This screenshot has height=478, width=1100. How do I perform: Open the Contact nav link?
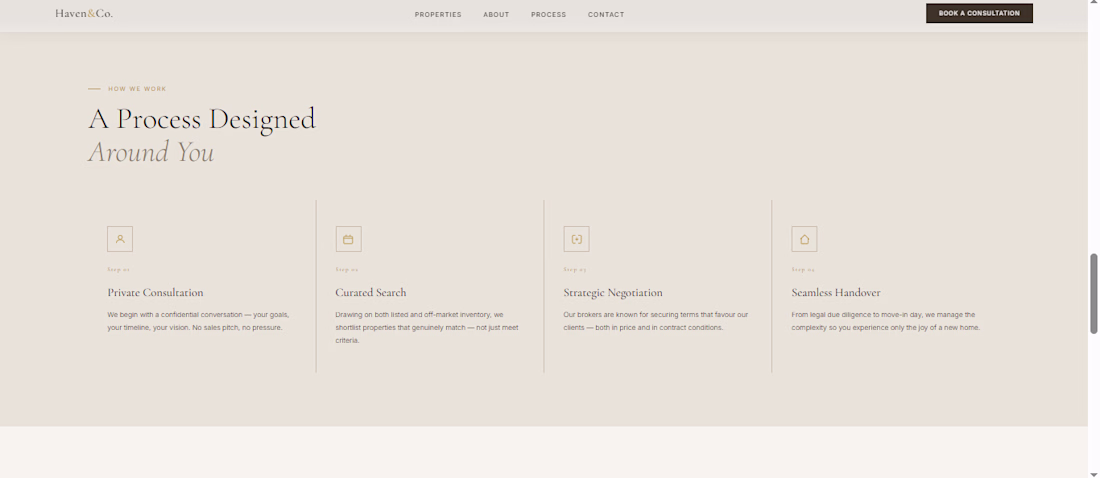(606, 15)
